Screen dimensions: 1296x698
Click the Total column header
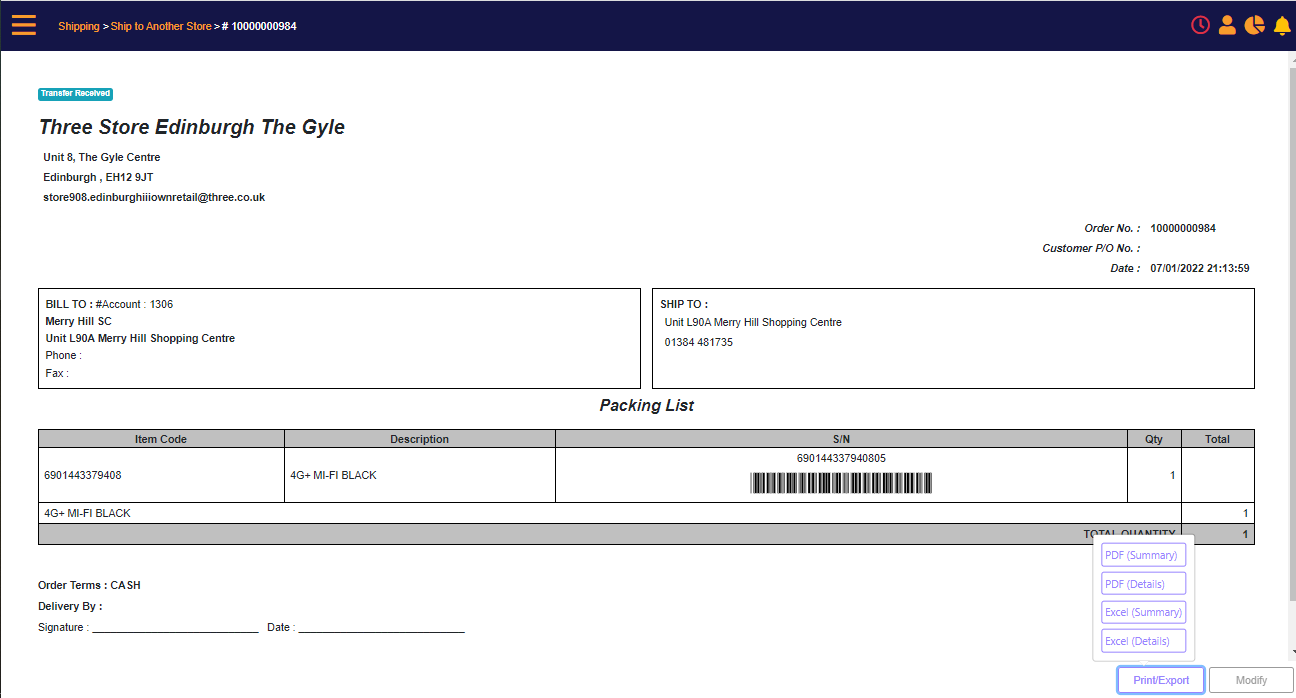[1217, 439]
